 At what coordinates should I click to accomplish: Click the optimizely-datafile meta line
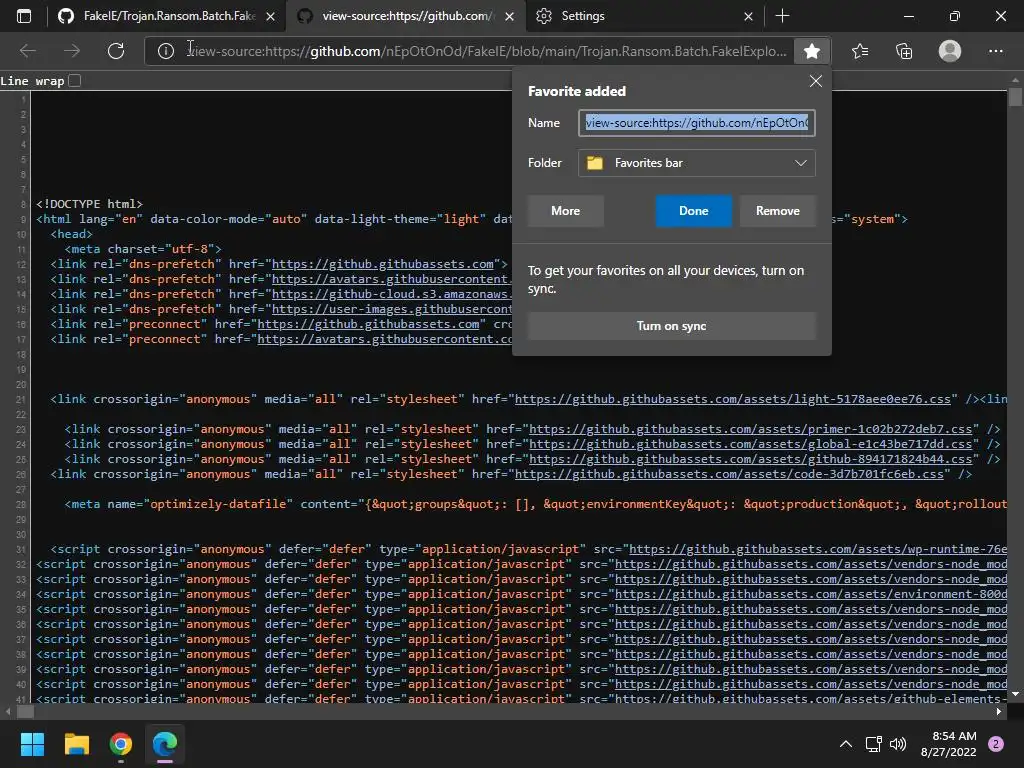point(536,504)
